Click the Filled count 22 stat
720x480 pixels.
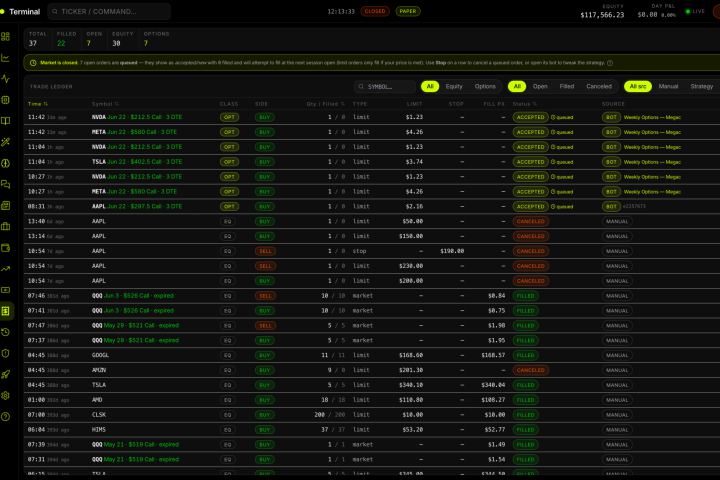(61, 43)
